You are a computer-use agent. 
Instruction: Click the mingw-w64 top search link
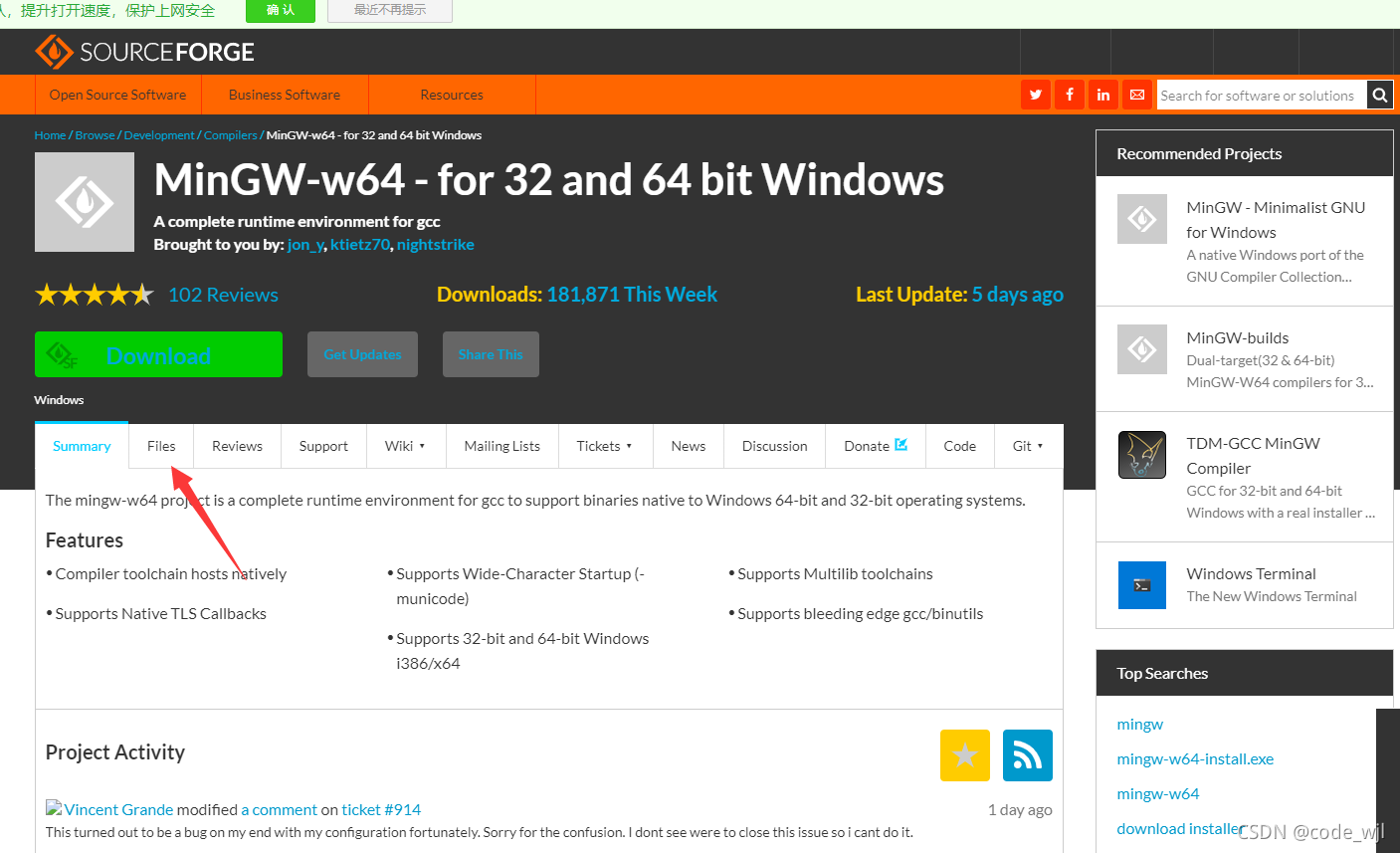coord(1158,794)
